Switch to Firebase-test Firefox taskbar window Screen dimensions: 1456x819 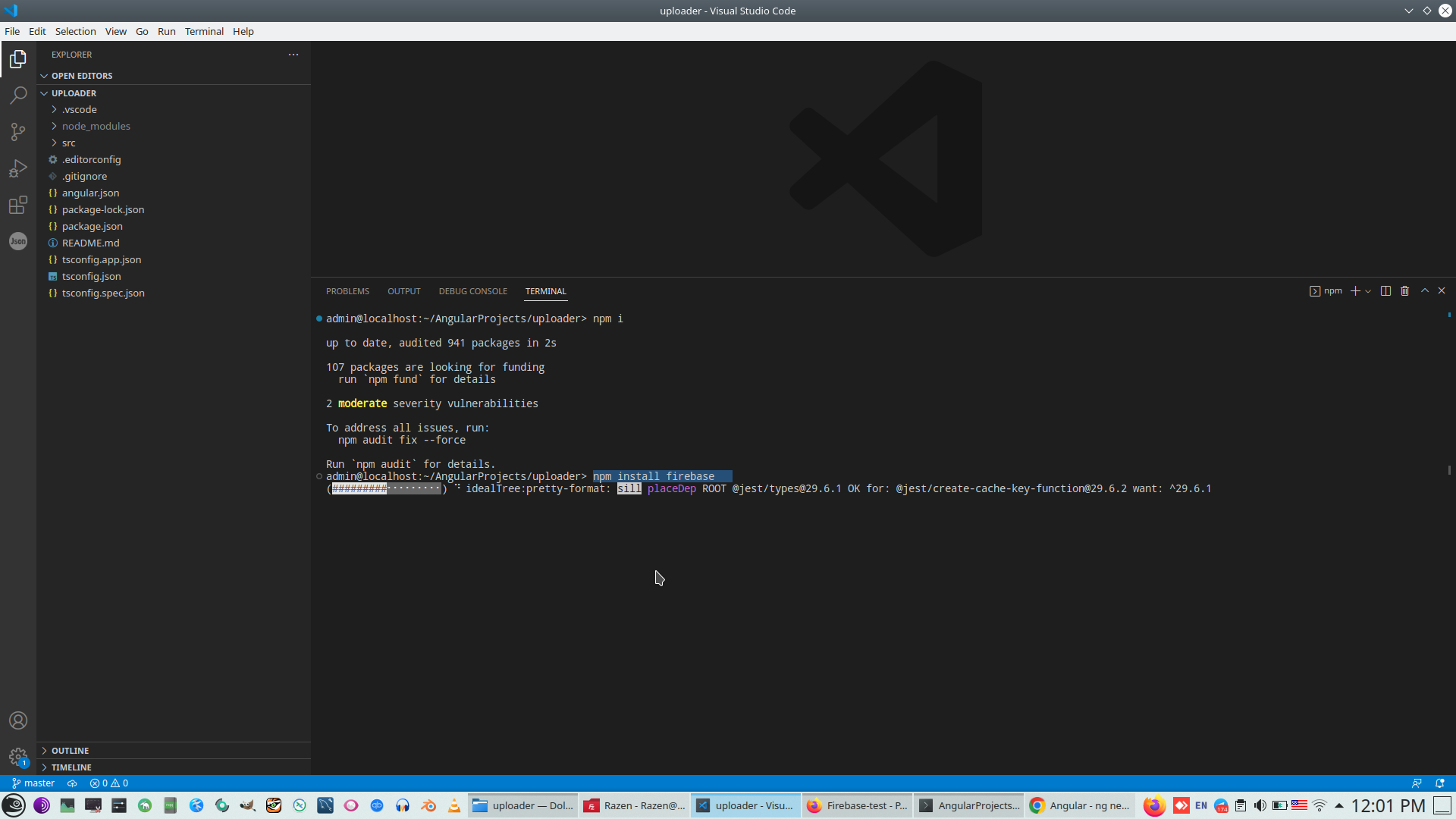(857, 805)
